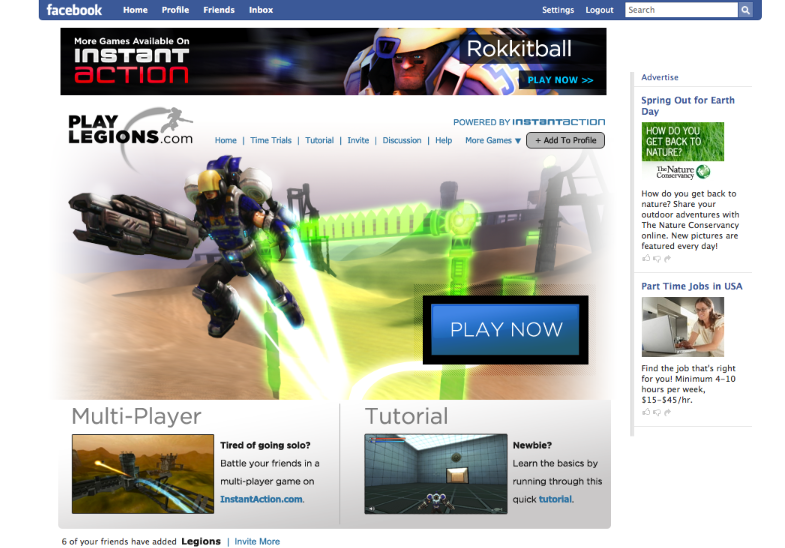Image resolution: width=785 pixels, height=548 pixels.
Task: Click the Facebook logo
Action: tap(74, 10)
